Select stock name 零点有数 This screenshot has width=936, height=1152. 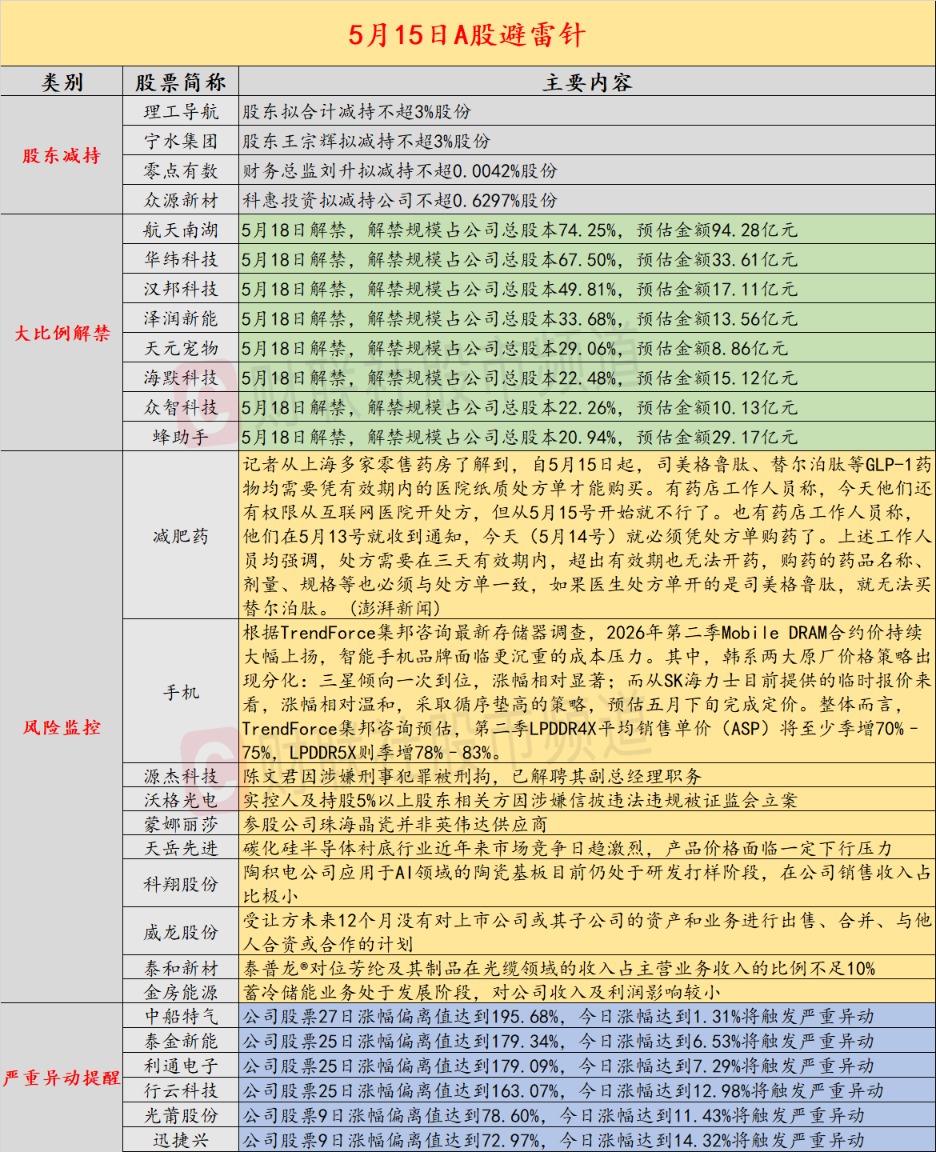[181, 170]
